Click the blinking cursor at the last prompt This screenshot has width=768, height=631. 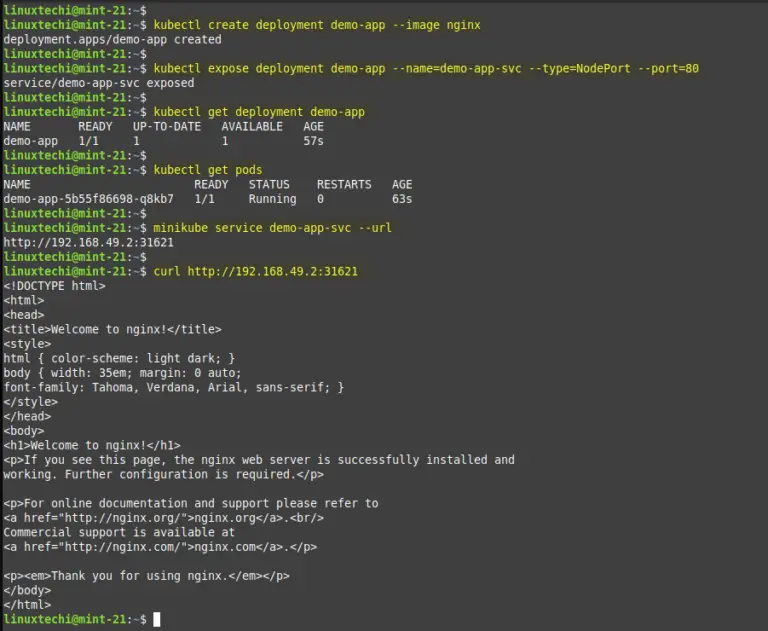click(x=157, y=619)
